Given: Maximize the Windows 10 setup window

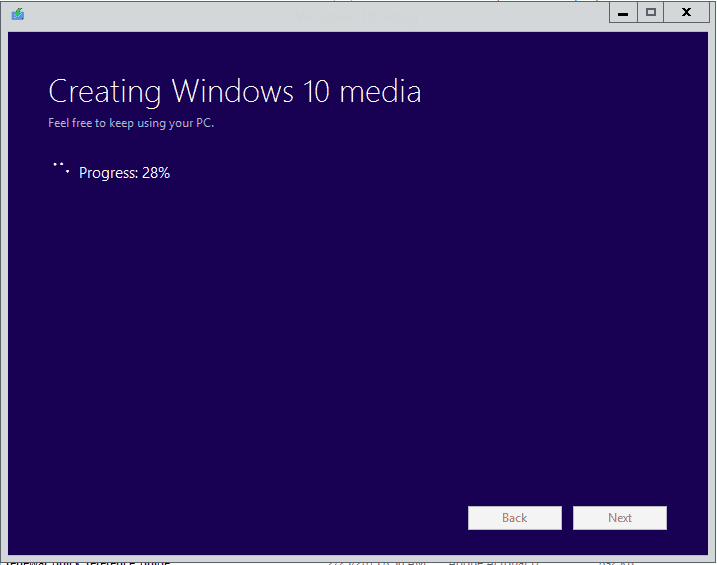Looking at the screenshot, I should 651,13.
